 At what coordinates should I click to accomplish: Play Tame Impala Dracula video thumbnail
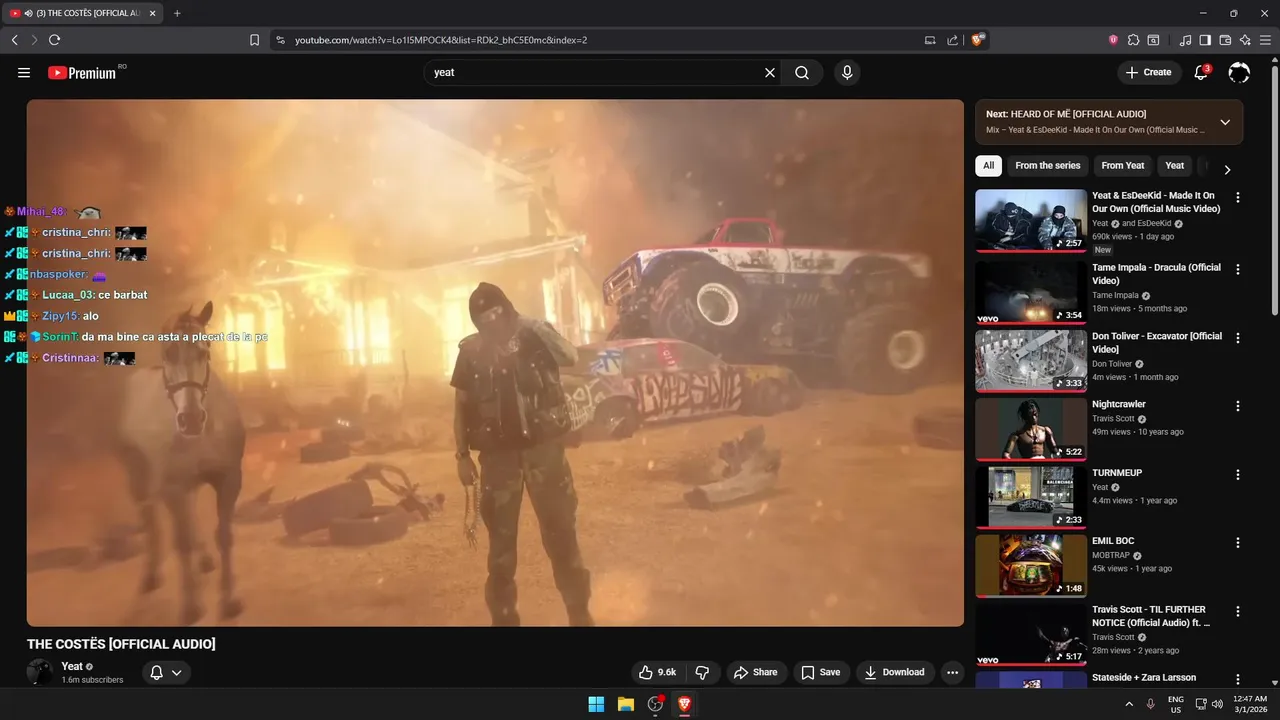coord(1031,291)
